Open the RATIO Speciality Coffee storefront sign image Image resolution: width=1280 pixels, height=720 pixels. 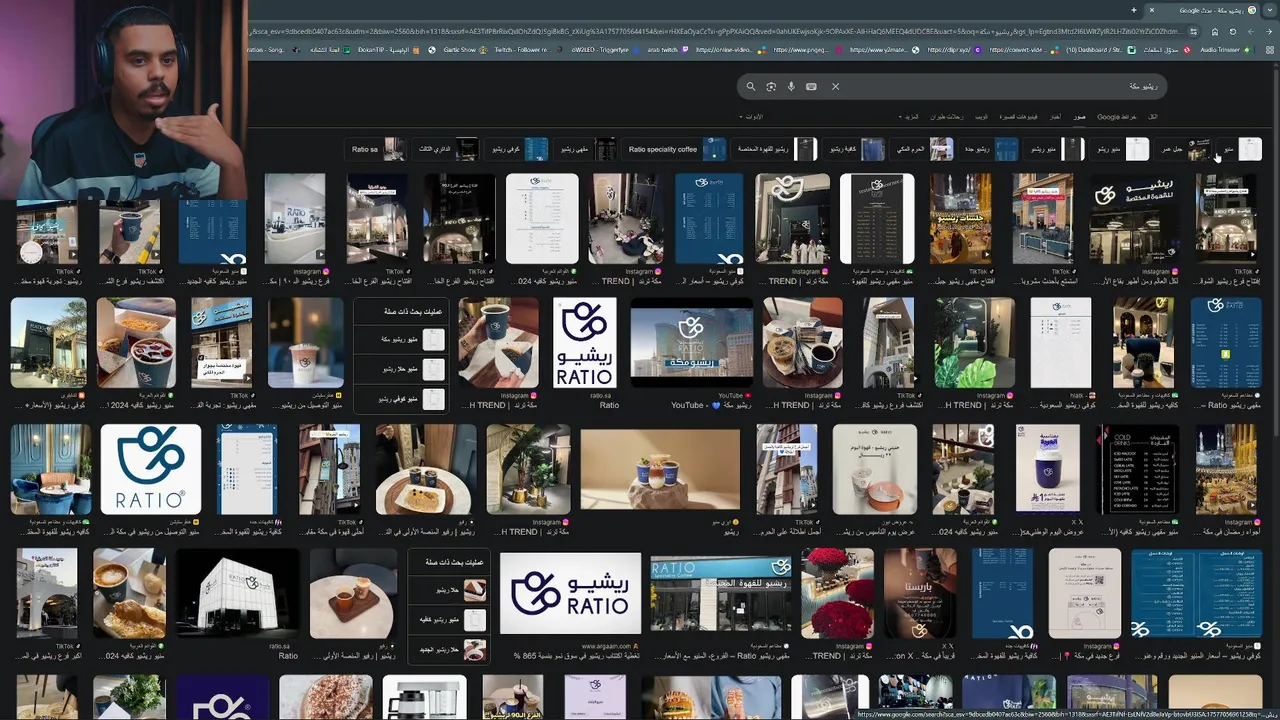click(x=721, y=595)
